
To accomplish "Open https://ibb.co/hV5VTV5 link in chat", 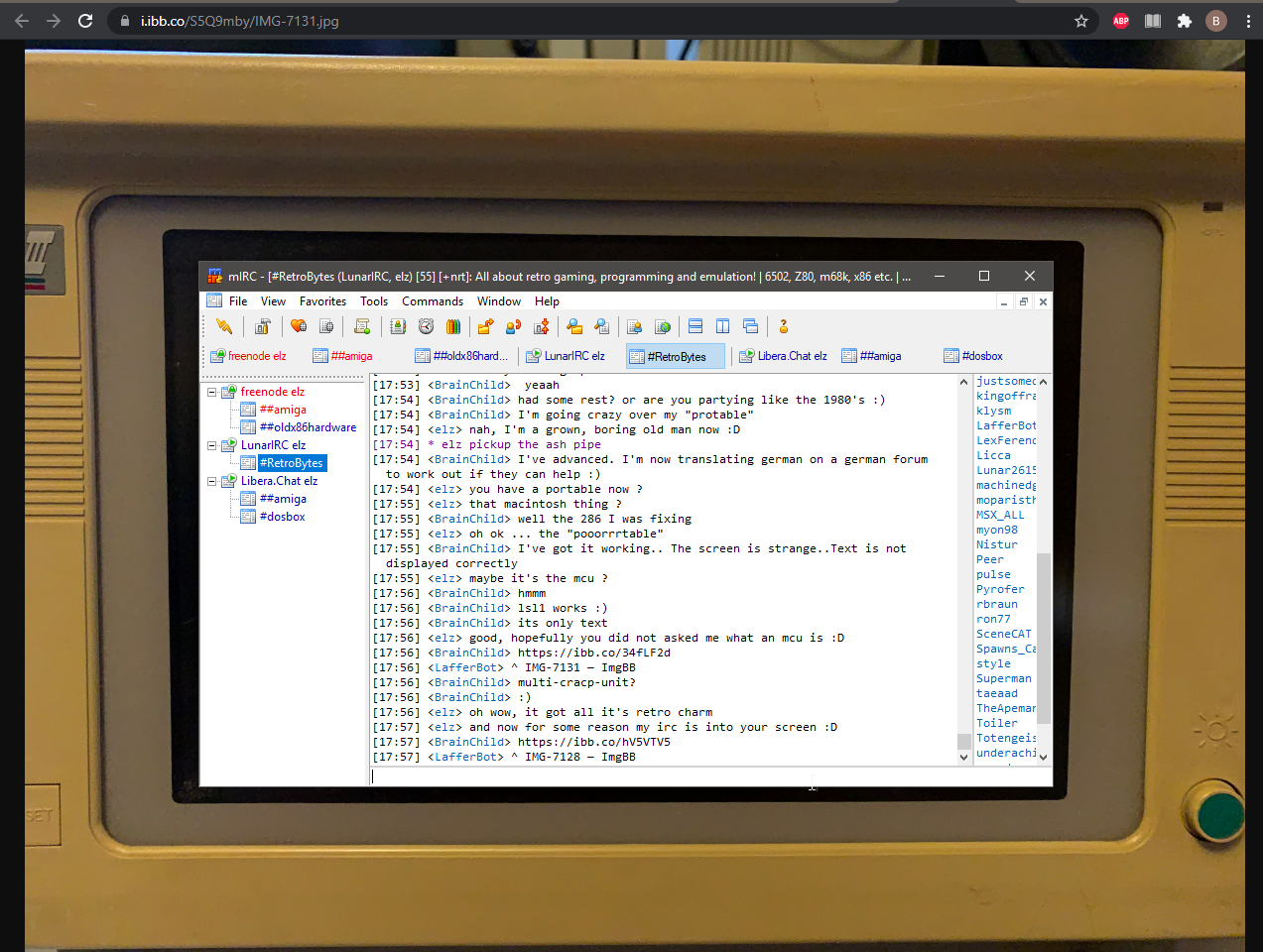I will coord(593,742).
